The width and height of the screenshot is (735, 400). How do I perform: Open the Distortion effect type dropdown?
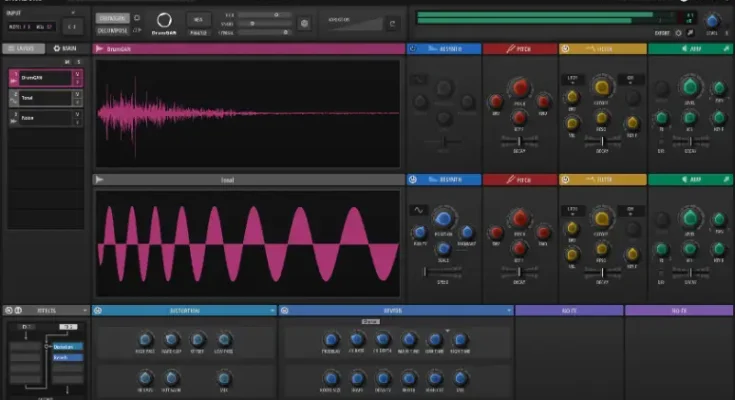pyautogui.click(x=271, y=310)
